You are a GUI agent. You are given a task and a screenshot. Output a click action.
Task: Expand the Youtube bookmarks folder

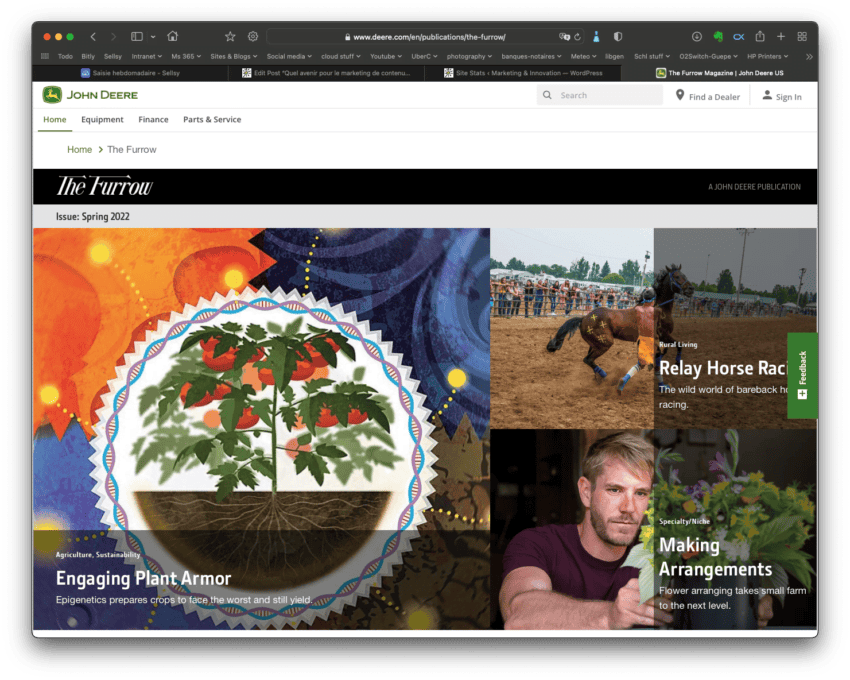(x=386, y=56)
